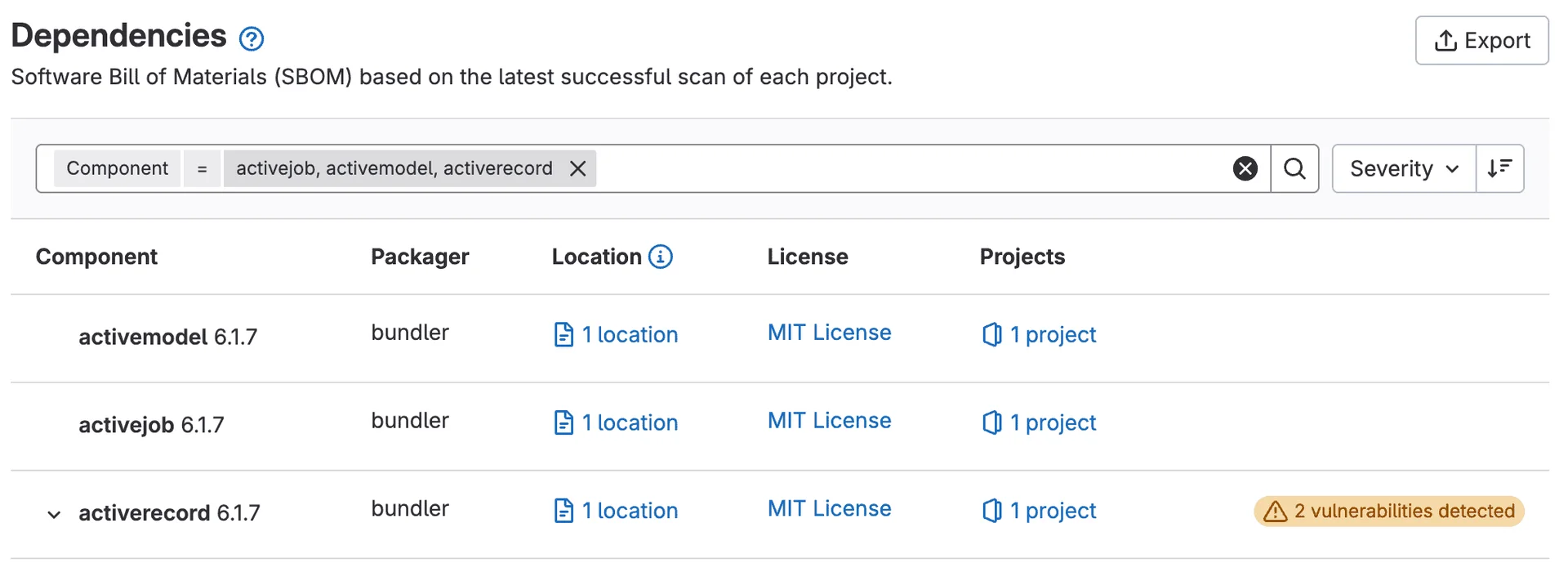1568x581 pixels.
Task: Click the equals operator in filter
Action: pos(202,168)
